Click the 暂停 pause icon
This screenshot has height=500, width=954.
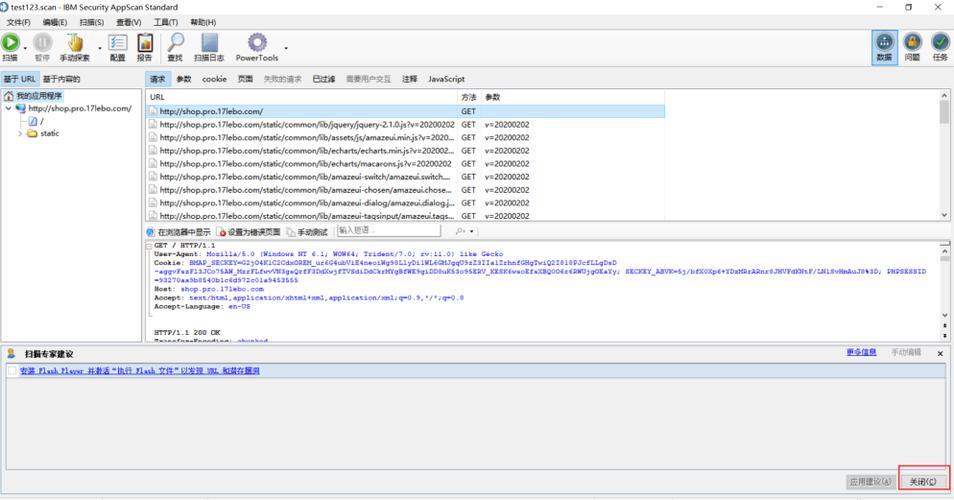coord(42,43)
